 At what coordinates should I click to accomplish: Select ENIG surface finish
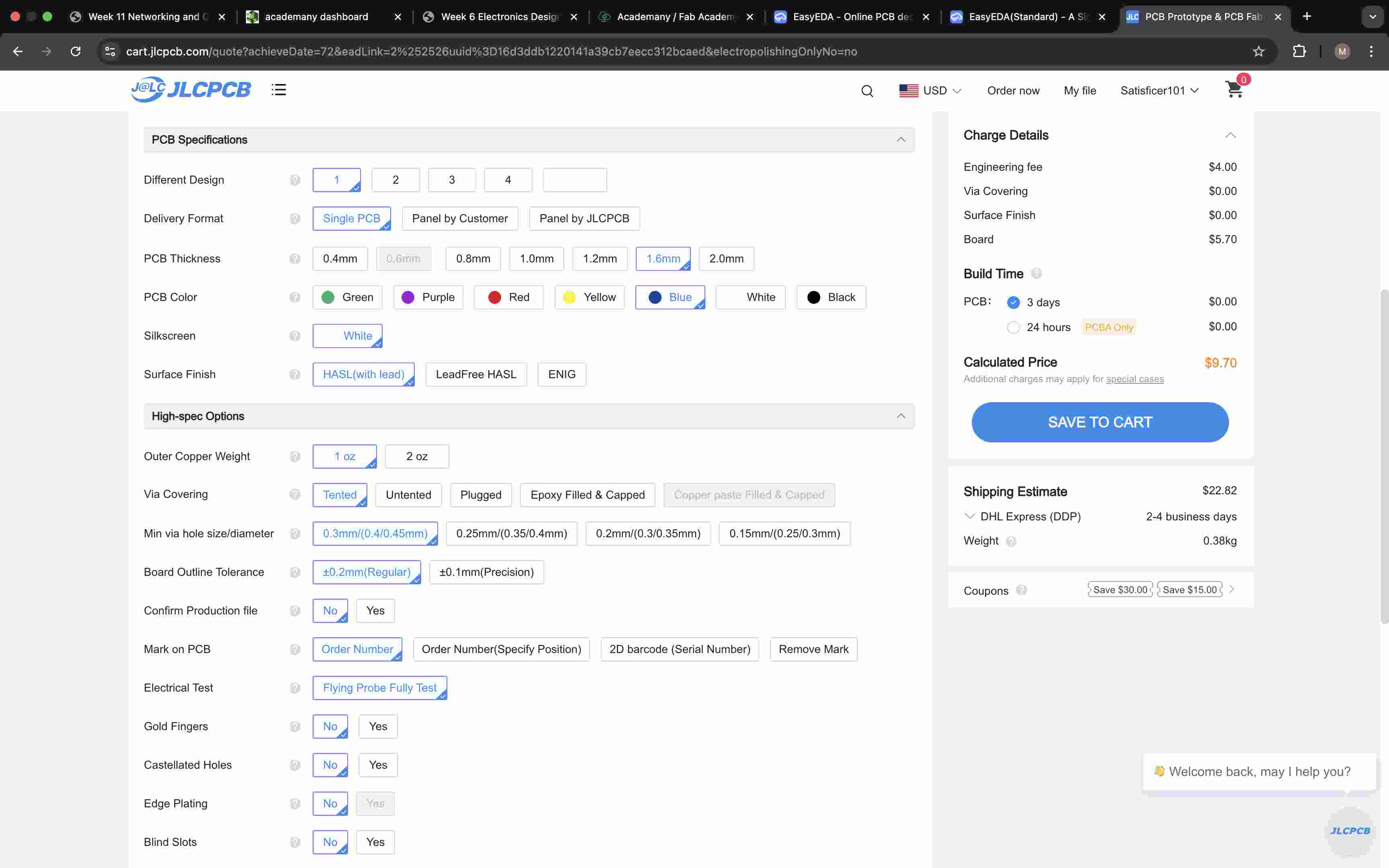pyautogui.click(x=561, y=374)
